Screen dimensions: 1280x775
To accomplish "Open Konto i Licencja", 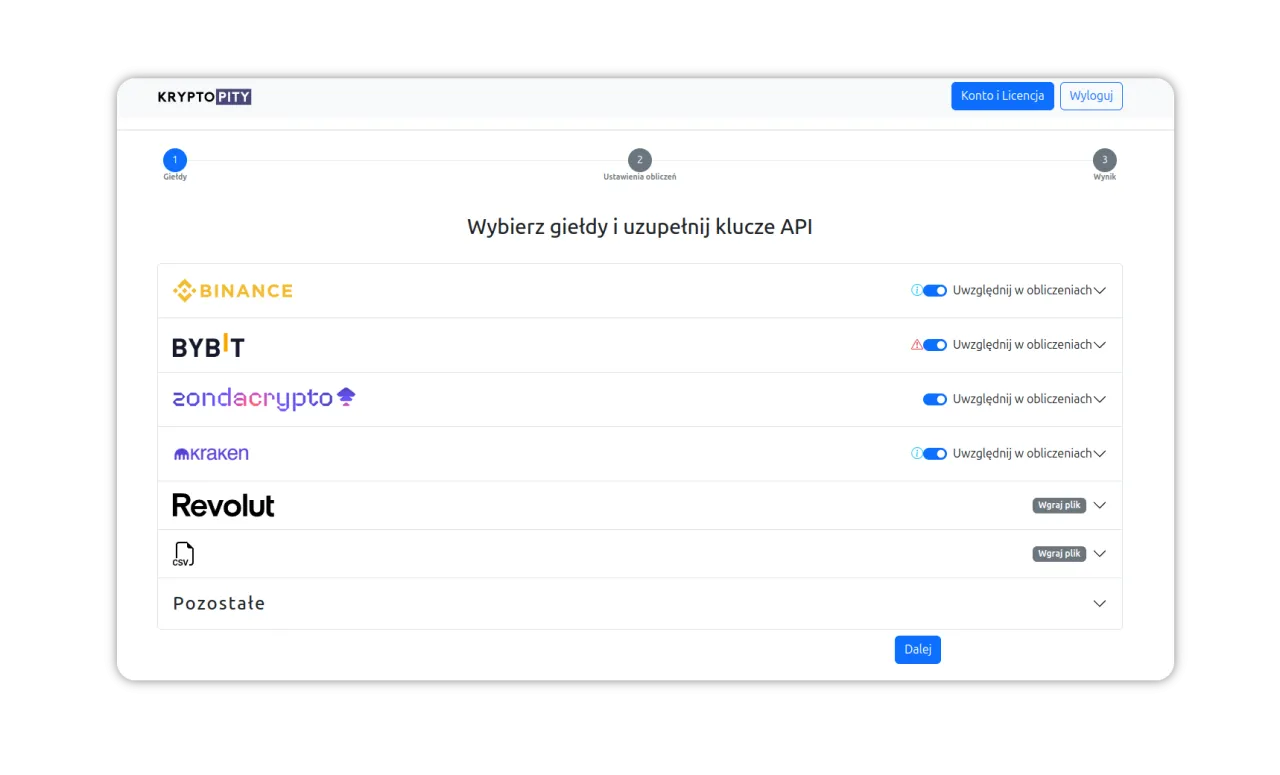I will [1002, 96].
